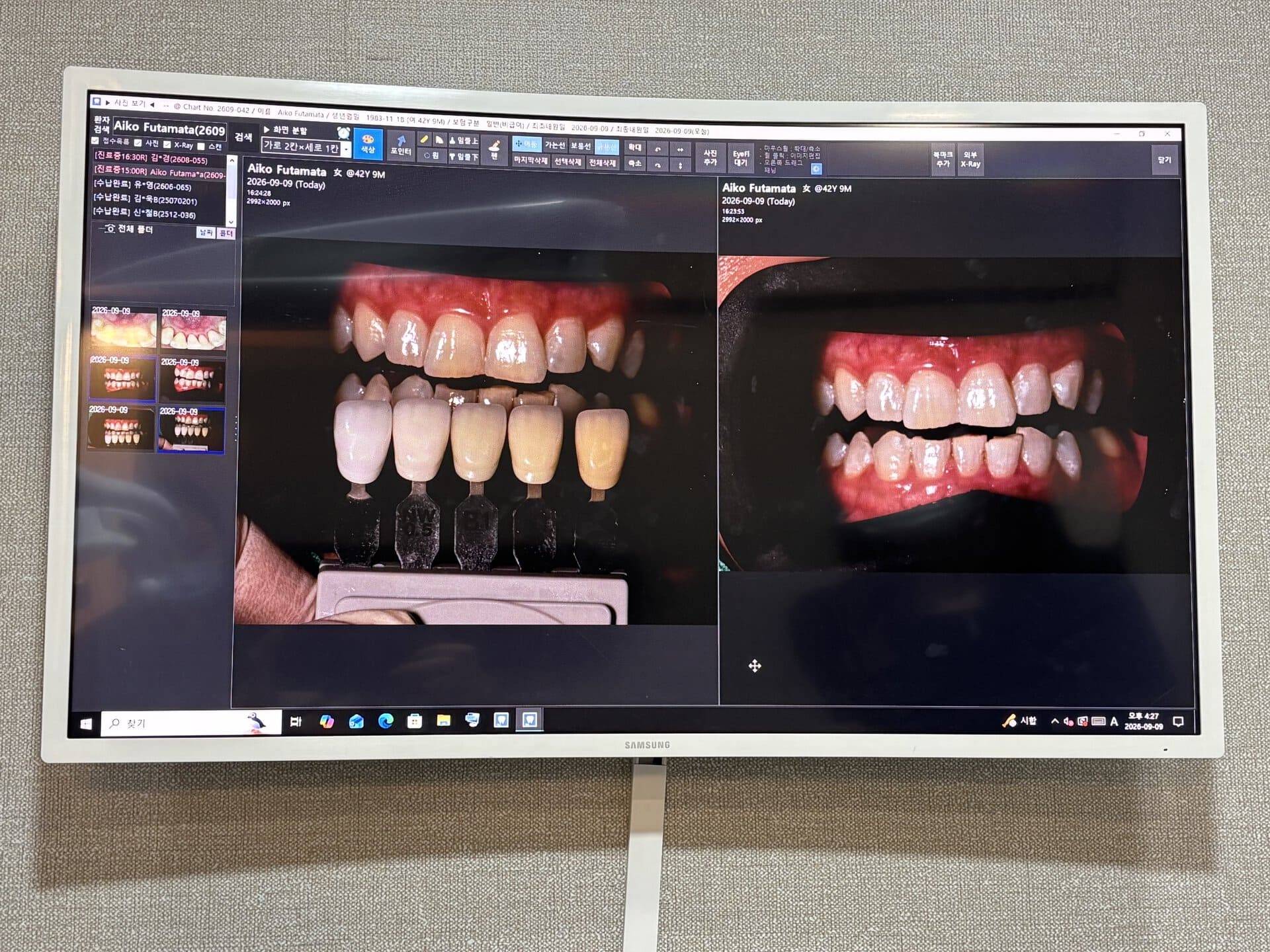Screen dimensions: 1270x952
Task: Open Task View on the taskbar
Action: (296, 722)
